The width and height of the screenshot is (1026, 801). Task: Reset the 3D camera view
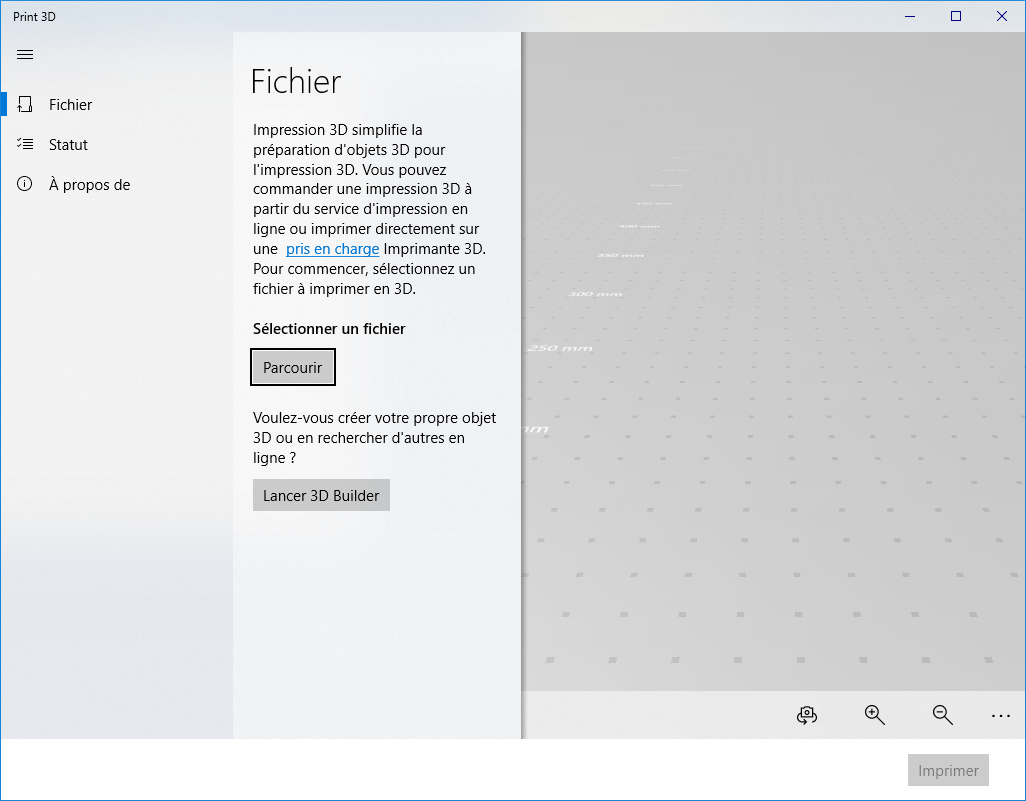(807, 715)
